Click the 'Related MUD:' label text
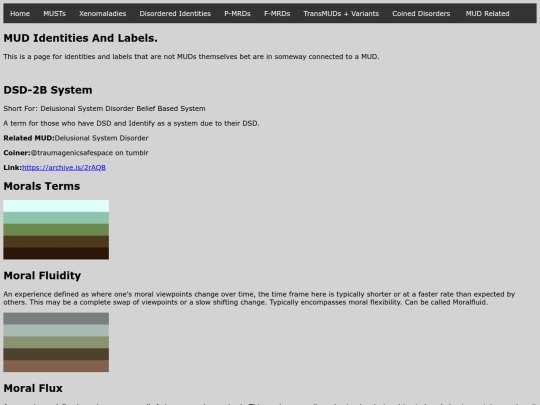Screen dimensions: 540x405 [x=29, y=138]
